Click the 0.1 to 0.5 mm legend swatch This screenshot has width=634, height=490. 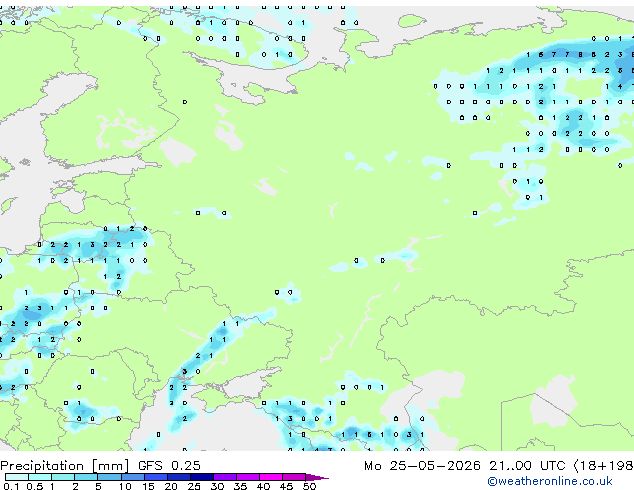(17, 477)
